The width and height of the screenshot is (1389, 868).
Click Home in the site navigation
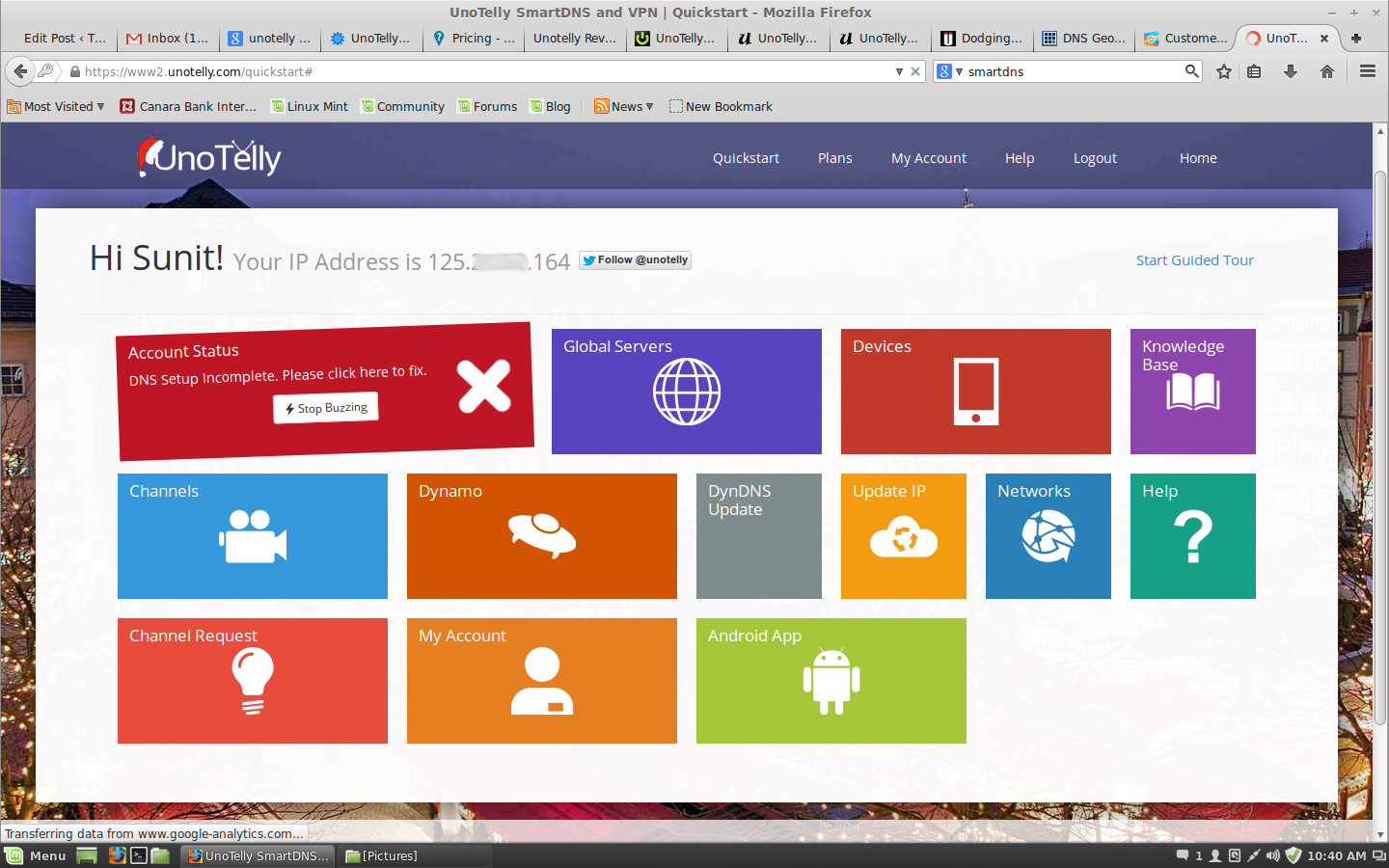tap(1198, 158)
